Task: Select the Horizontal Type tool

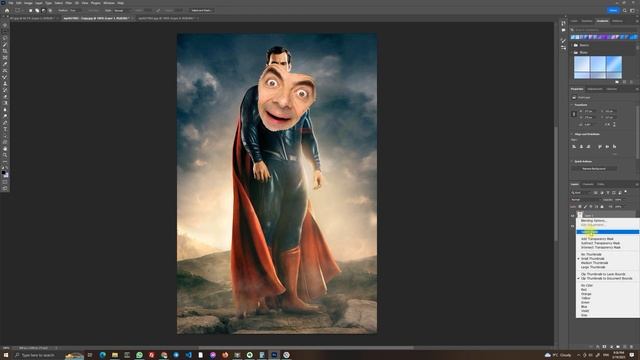Action: (5, 129)
